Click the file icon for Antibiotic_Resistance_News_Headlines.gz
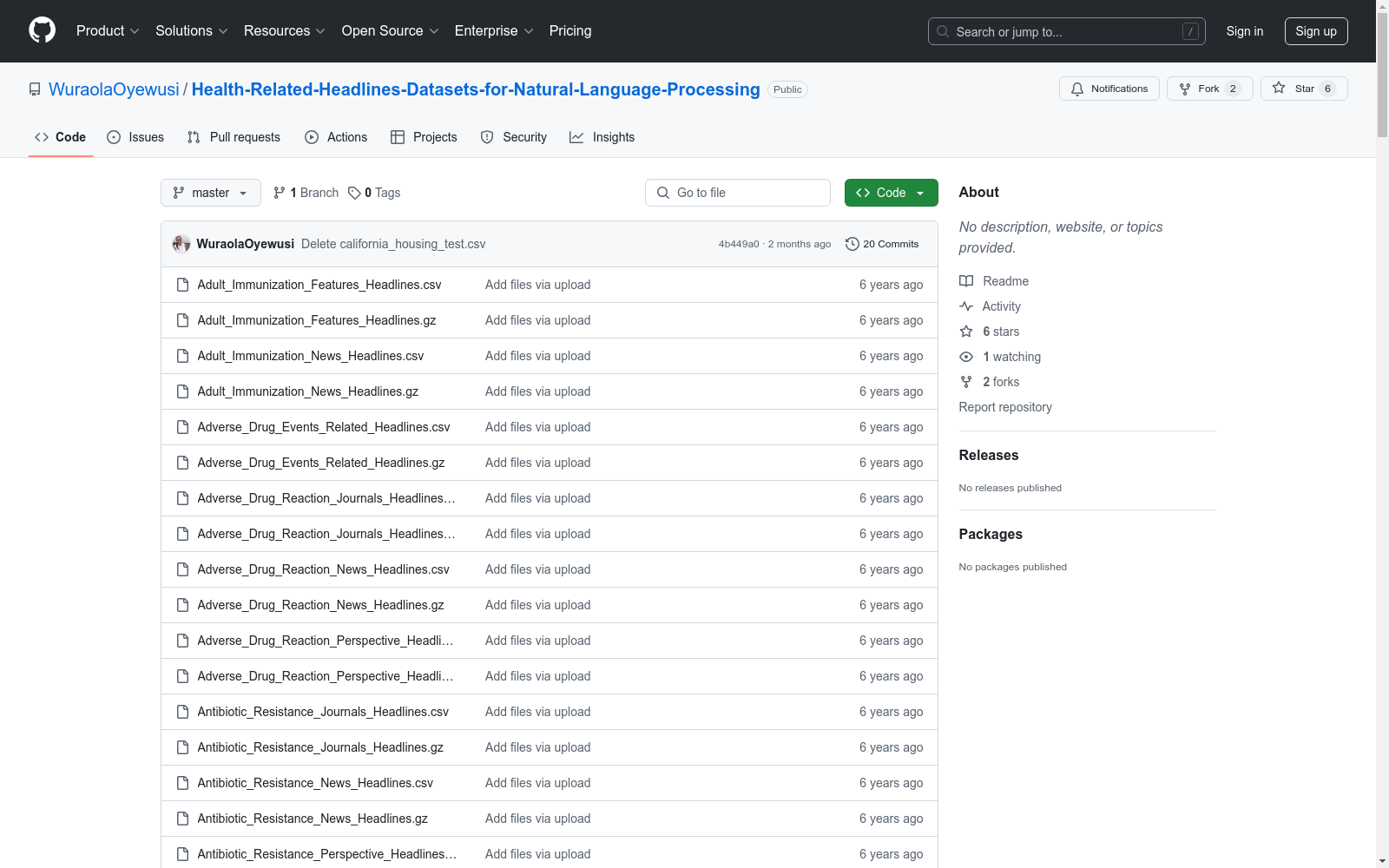The image size is (1389, 868). 182,819
